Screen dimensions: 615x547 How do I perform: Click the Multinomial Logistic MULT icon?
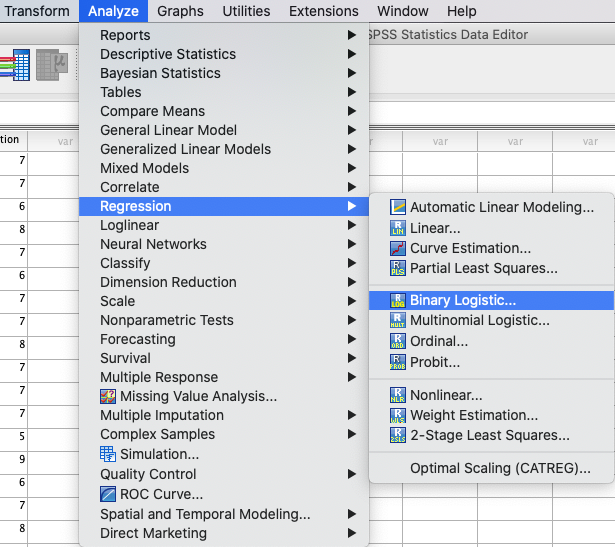pyautogui.click(x=398, y=320)
